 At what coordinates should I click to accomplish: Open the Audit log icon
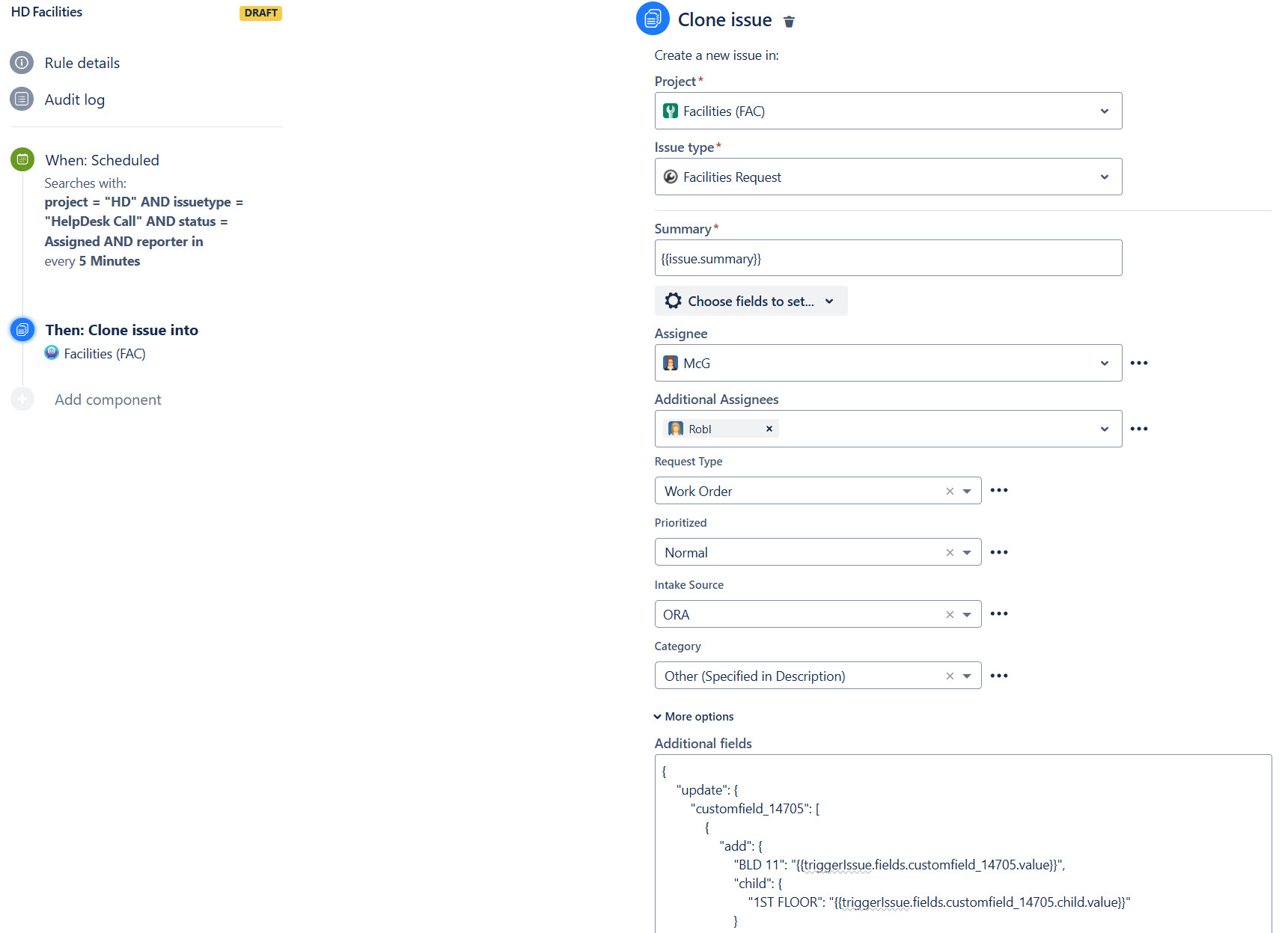coord(22,99)
